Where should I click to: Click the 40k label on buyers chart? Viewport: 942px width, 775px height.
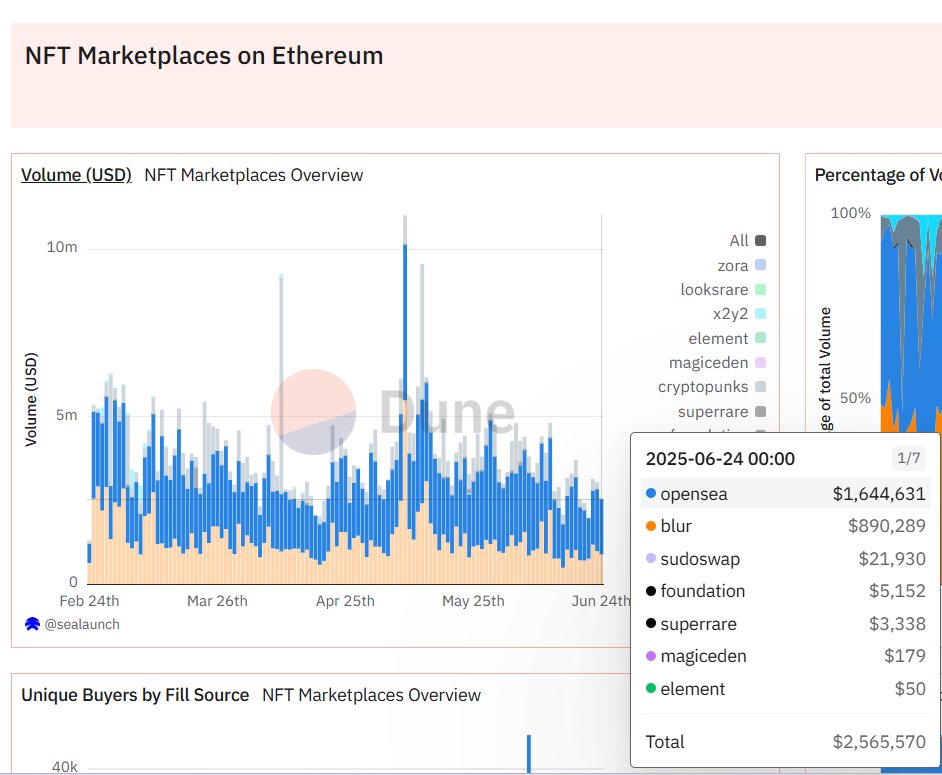click(64, 767)
